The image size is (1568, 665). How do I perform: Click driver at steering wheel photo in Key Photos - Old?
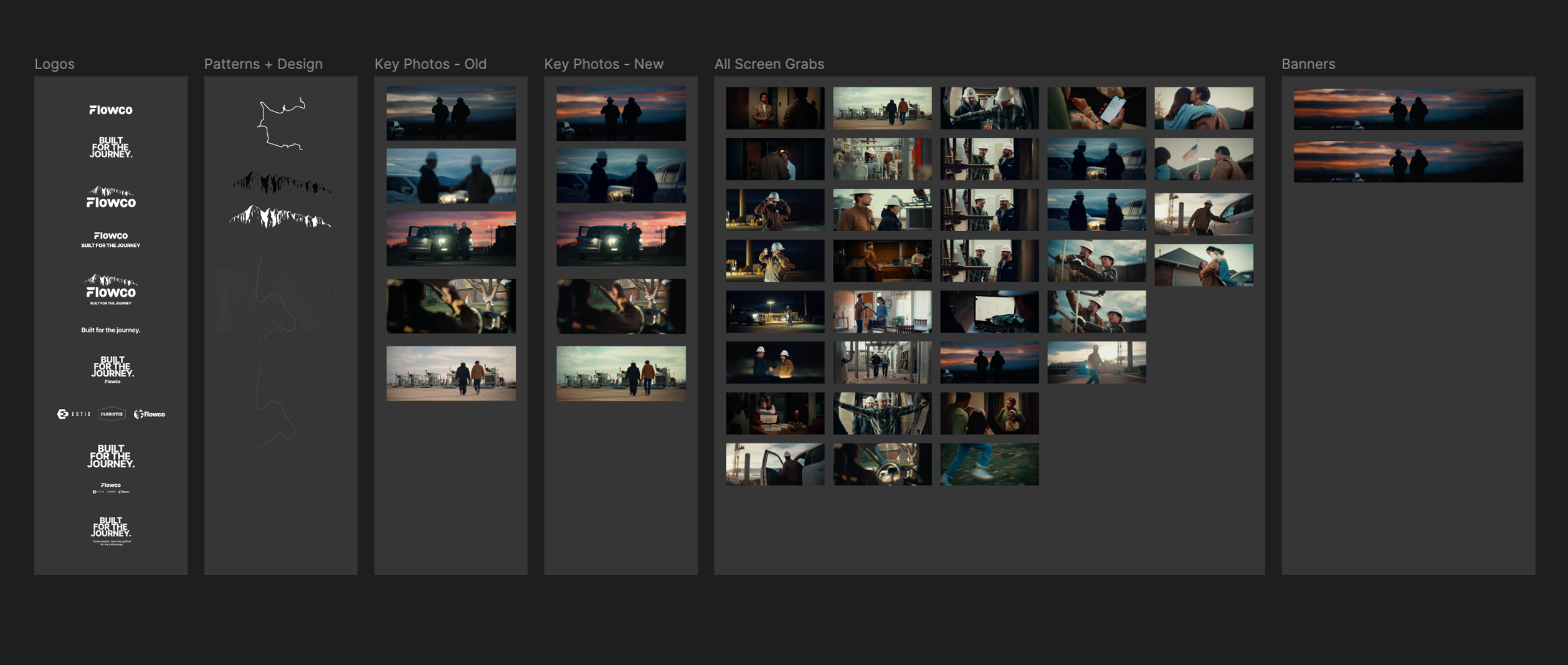[x=451, y=306]
